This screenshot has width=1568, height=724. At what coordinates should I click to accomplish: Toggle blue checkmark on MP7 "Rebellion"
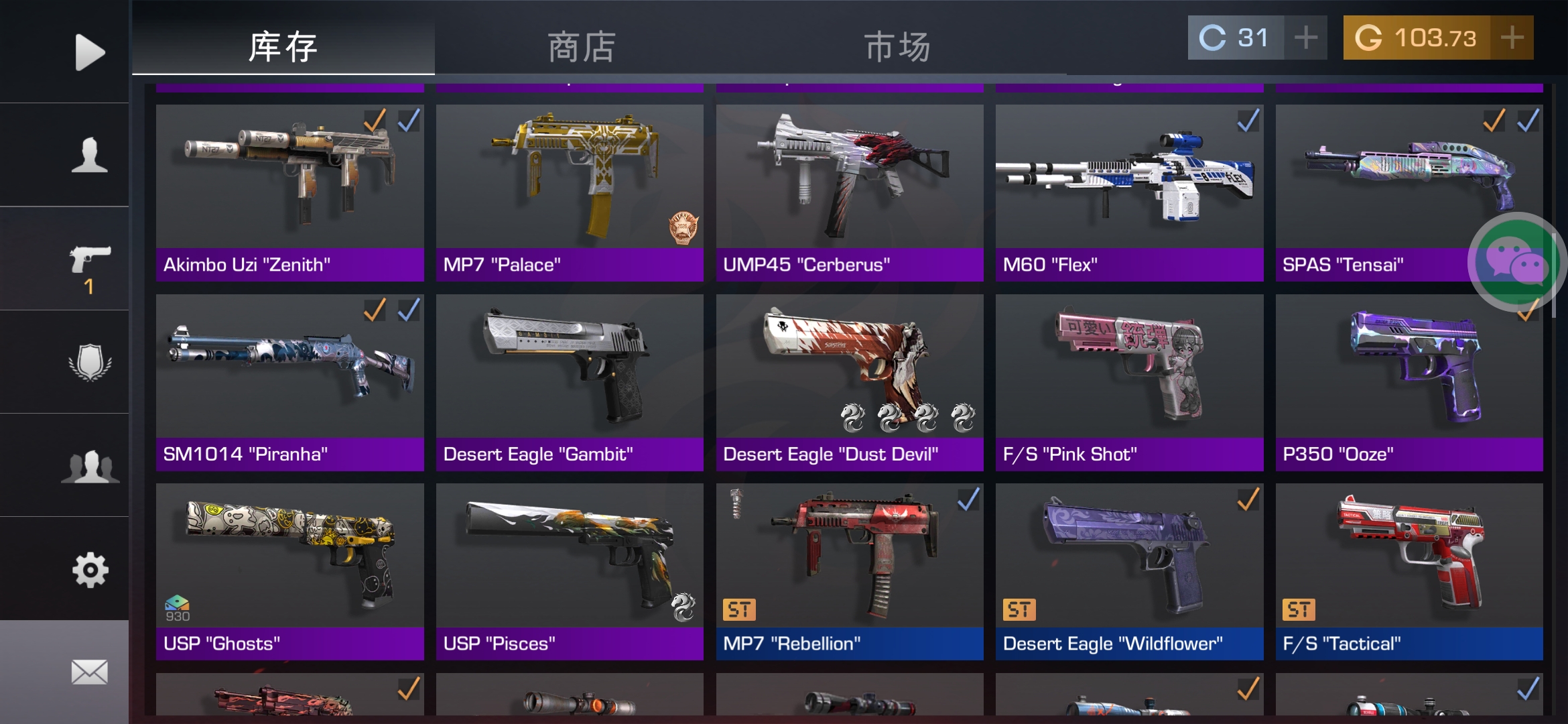(968, 499)
